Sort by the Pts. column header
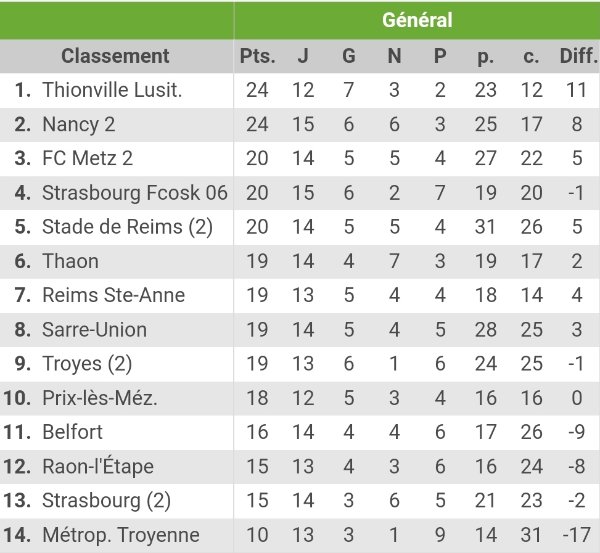 pos(257,56)
